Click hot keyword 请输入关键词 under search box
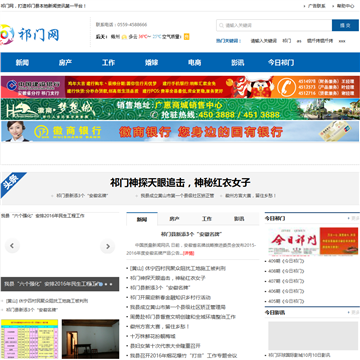The height and width of the screenshot is (360, 360). click(x=264, y=41)
